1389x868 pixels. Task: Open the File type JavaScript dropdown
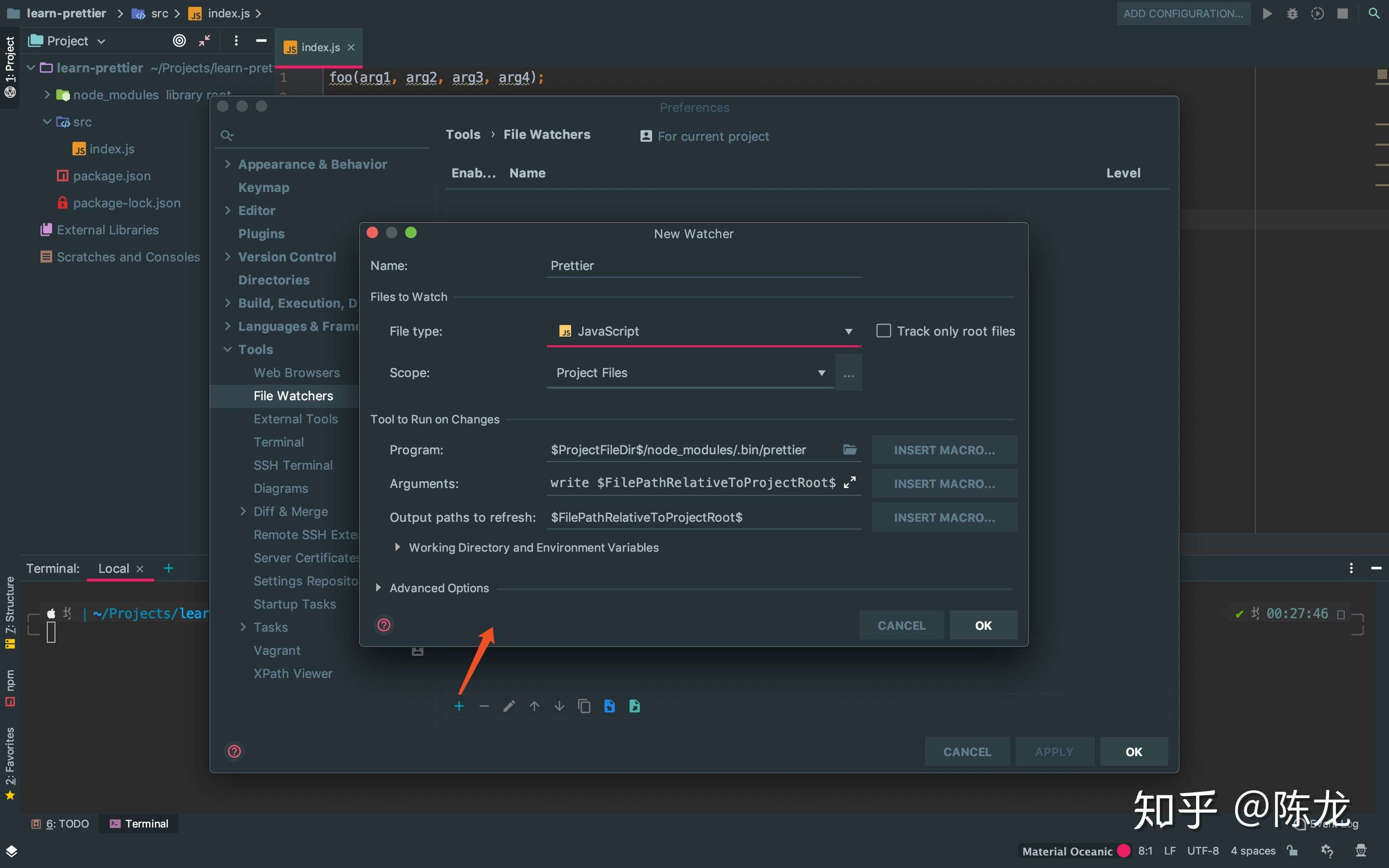tap(703, 331)
